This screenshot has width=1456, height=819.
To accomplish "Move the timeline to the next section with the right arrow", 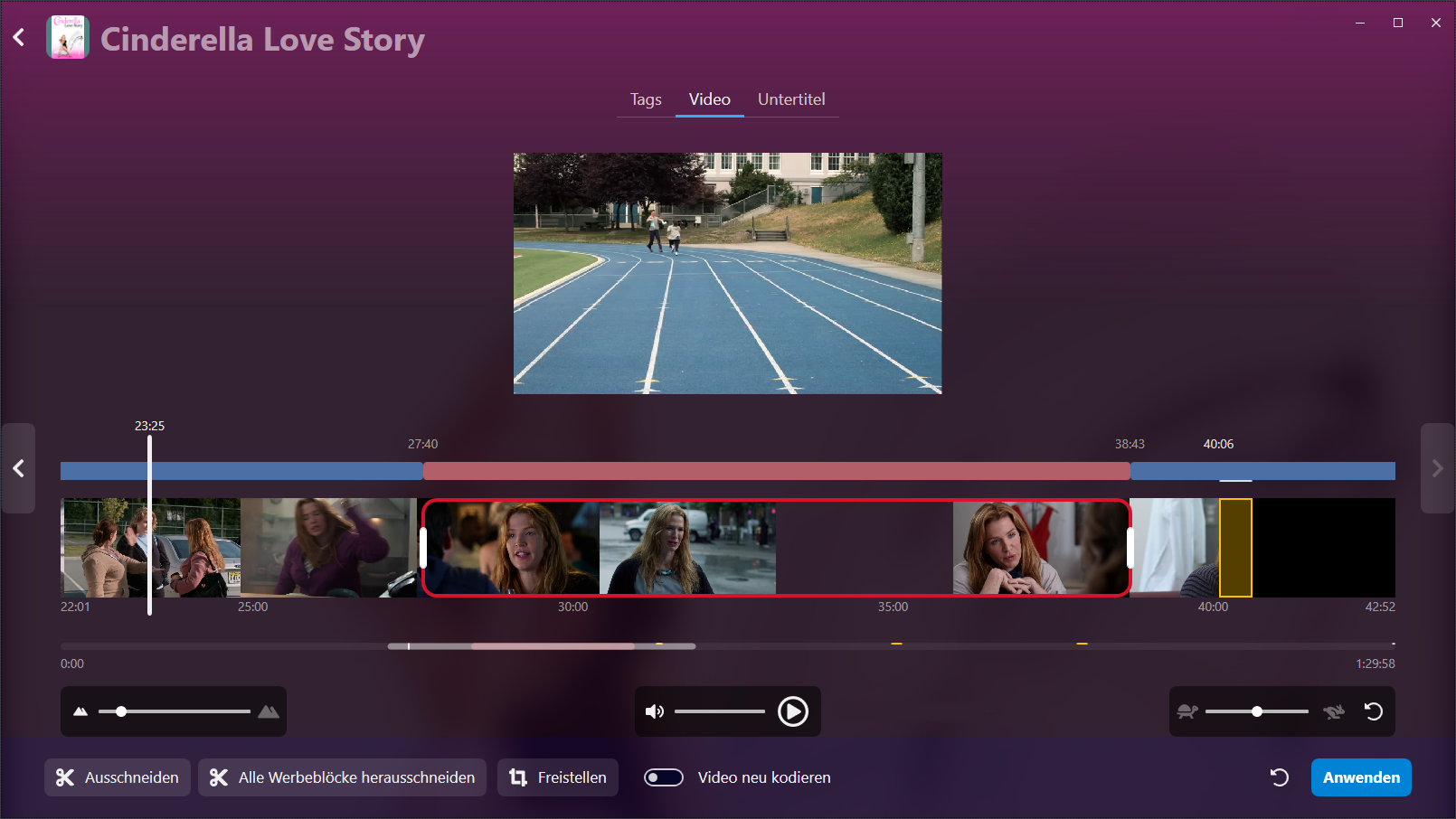I will [x=1438, y=468].
